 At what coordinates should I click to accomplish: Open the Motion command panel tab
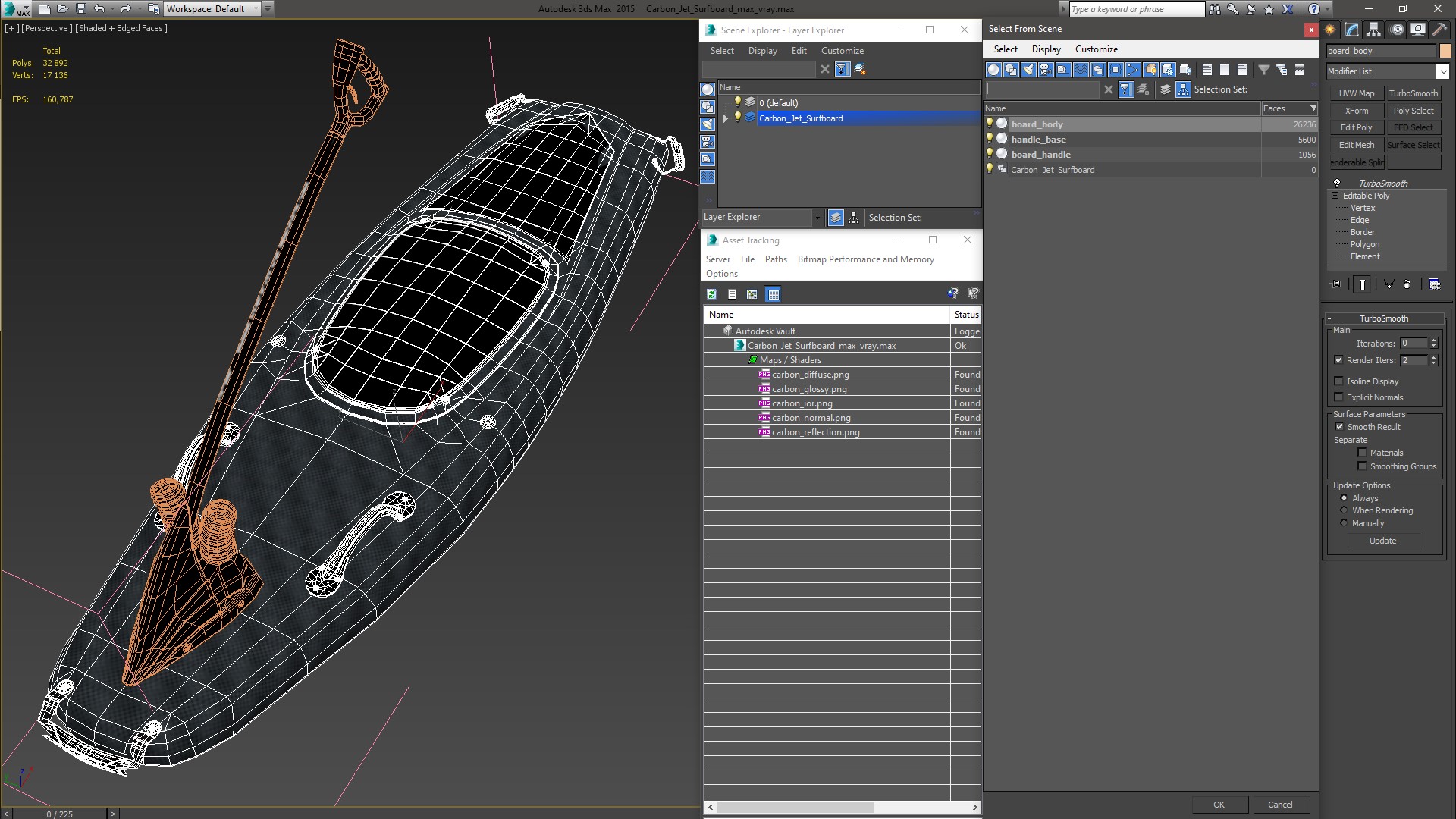click(x=1396, y=30)
